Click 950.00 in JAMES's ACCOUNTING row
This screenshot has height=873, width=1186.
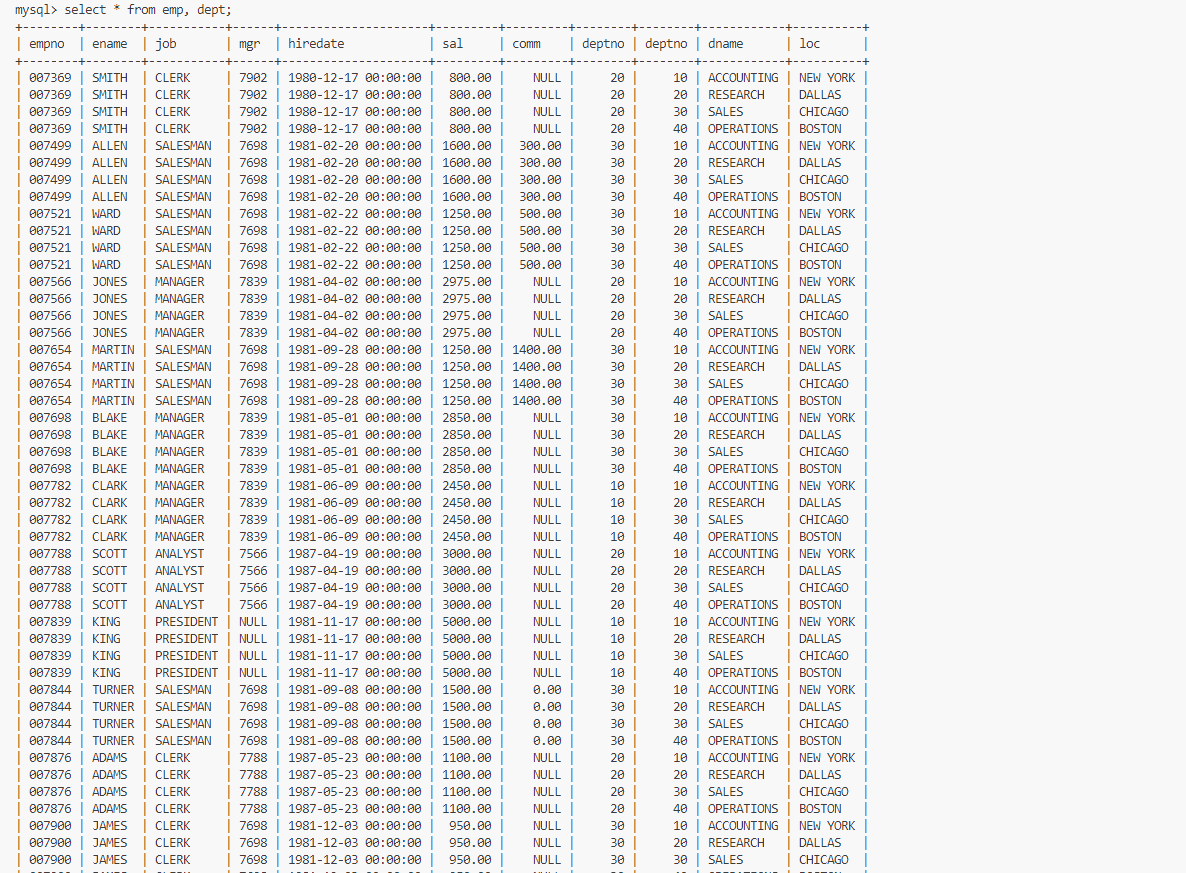pos(470,827)
